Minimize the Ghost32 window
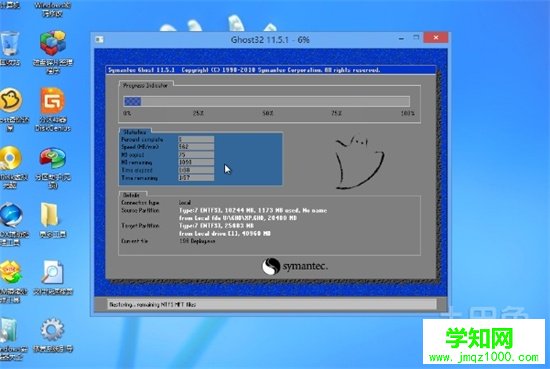Screen dimensions: 550x369 [401, 38]
